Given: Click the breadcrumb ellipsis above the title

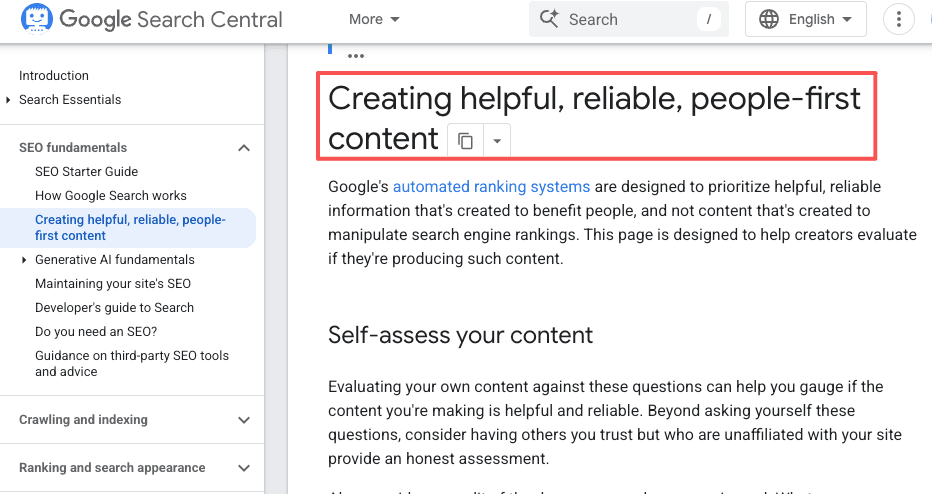Looking at the screenshot, I should (x=355, y=56).
